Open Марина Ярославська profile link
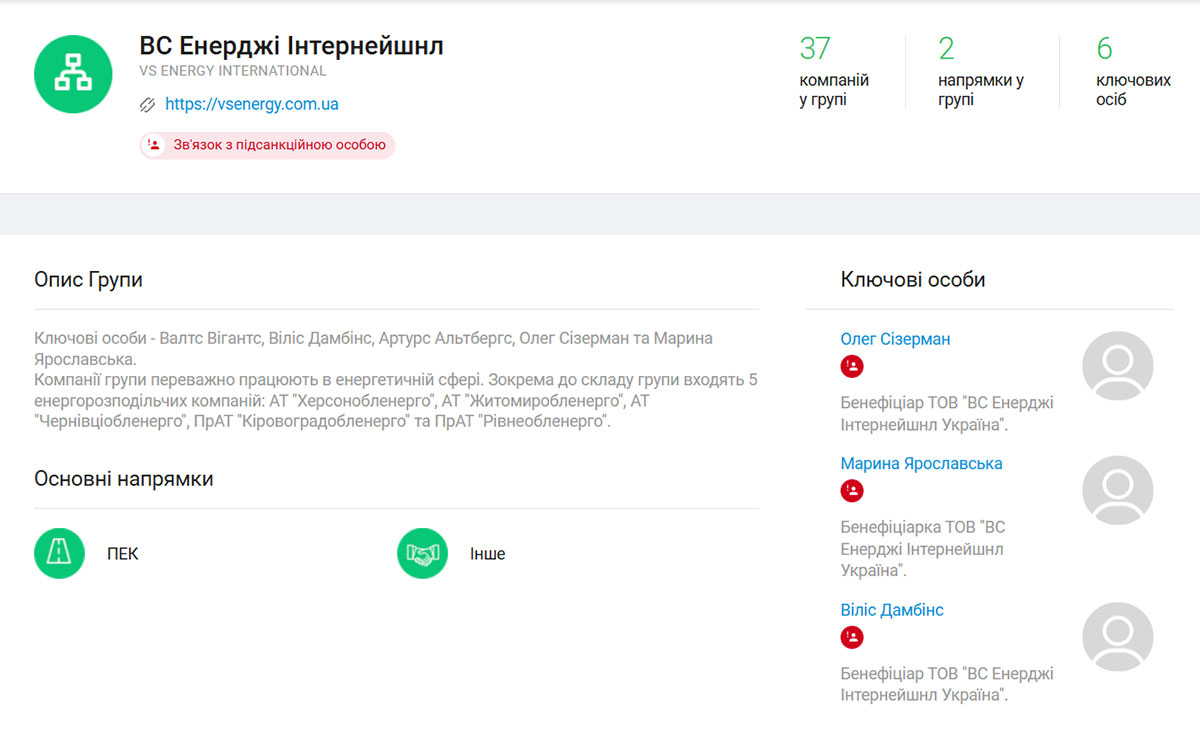 [921, 464]
